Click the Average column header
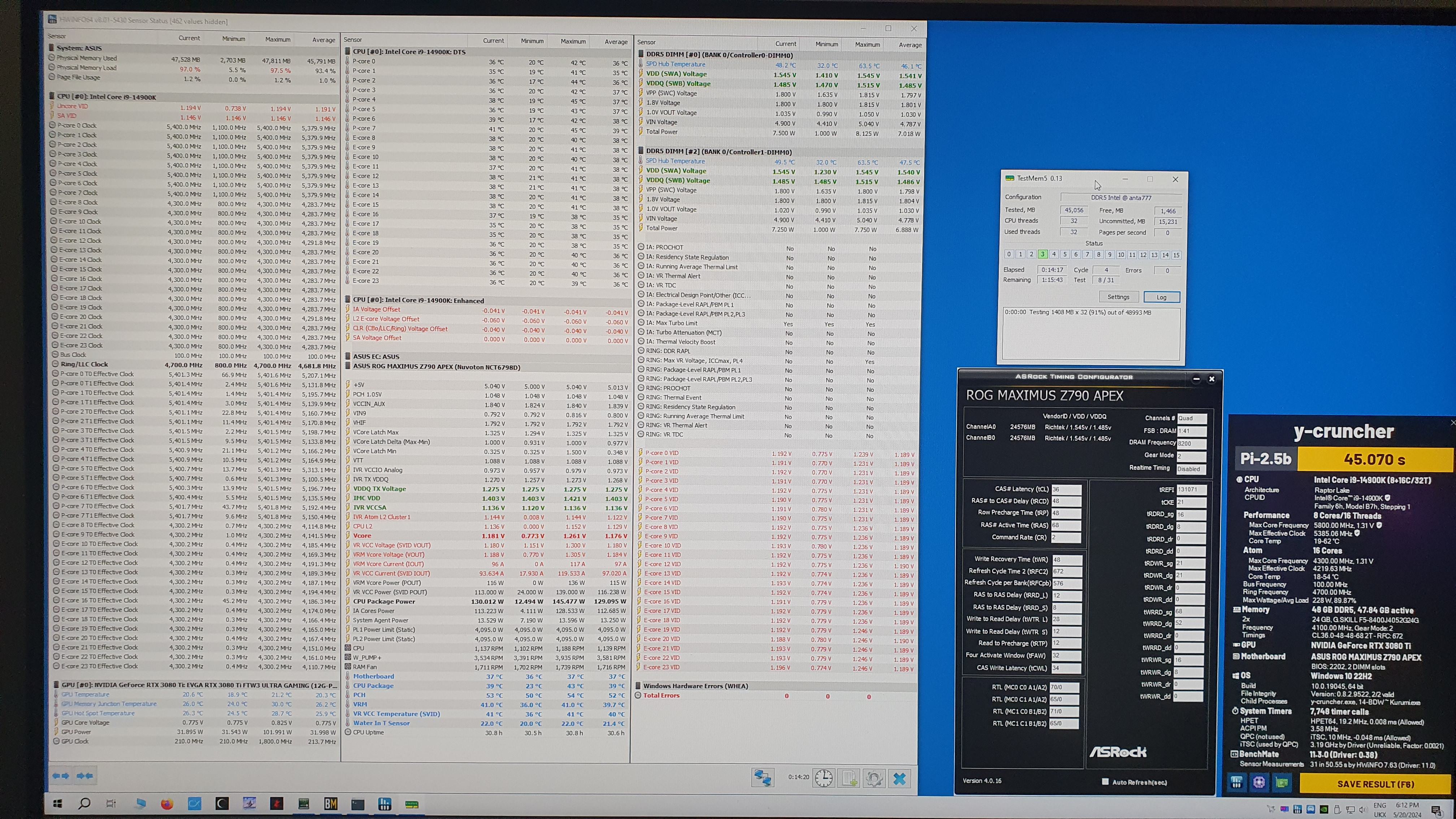1456x819 pixels. click(x=323, y=40)
